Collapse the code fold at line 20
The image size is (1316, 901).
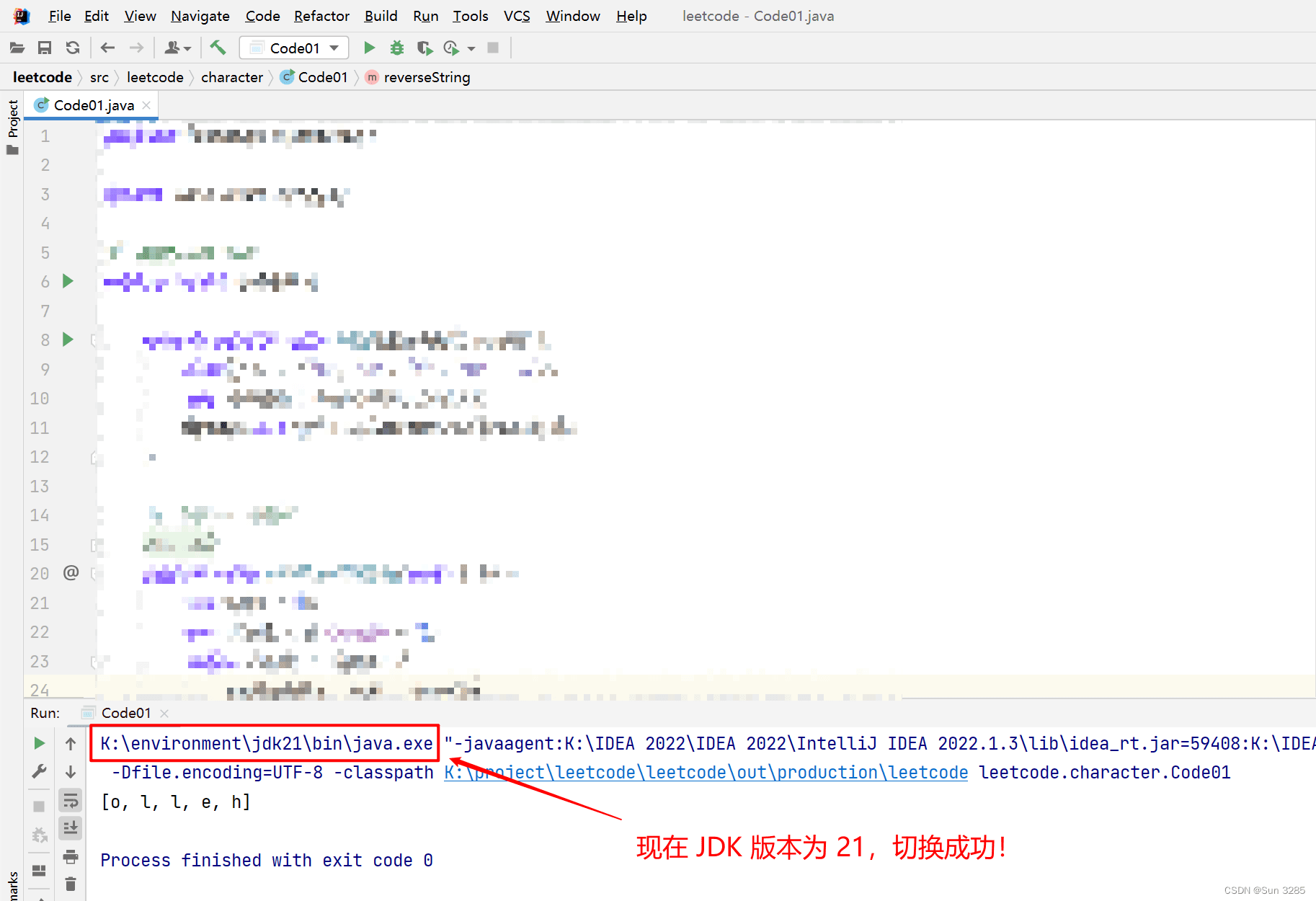tap(94, 574)
